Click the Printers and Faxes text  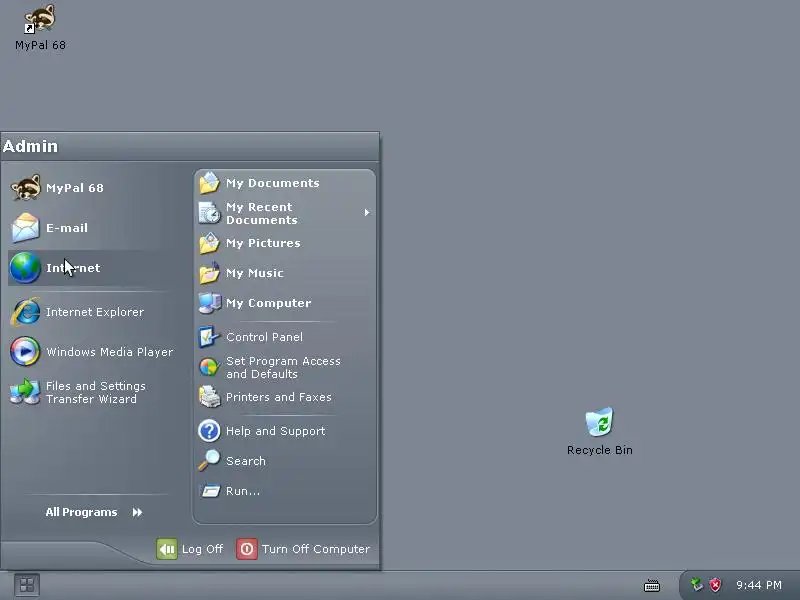tap(279, 397)
